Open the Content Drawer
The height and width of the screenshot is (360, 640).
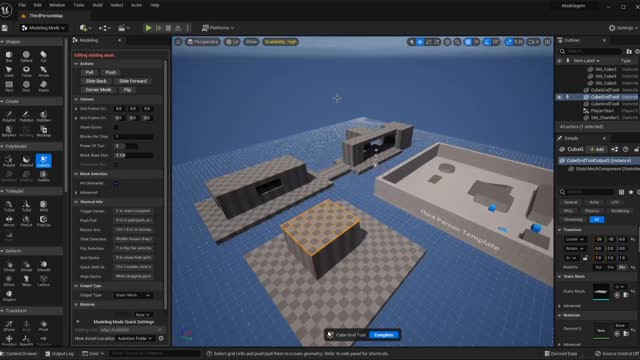tap(19, 353)
